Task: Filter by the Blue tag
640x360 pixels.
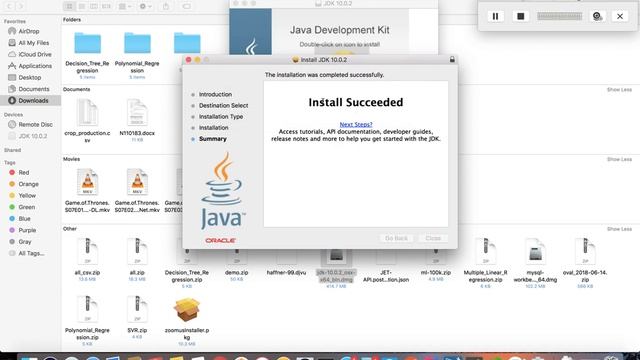Action: pyautogui.click(x=24, y=219)
